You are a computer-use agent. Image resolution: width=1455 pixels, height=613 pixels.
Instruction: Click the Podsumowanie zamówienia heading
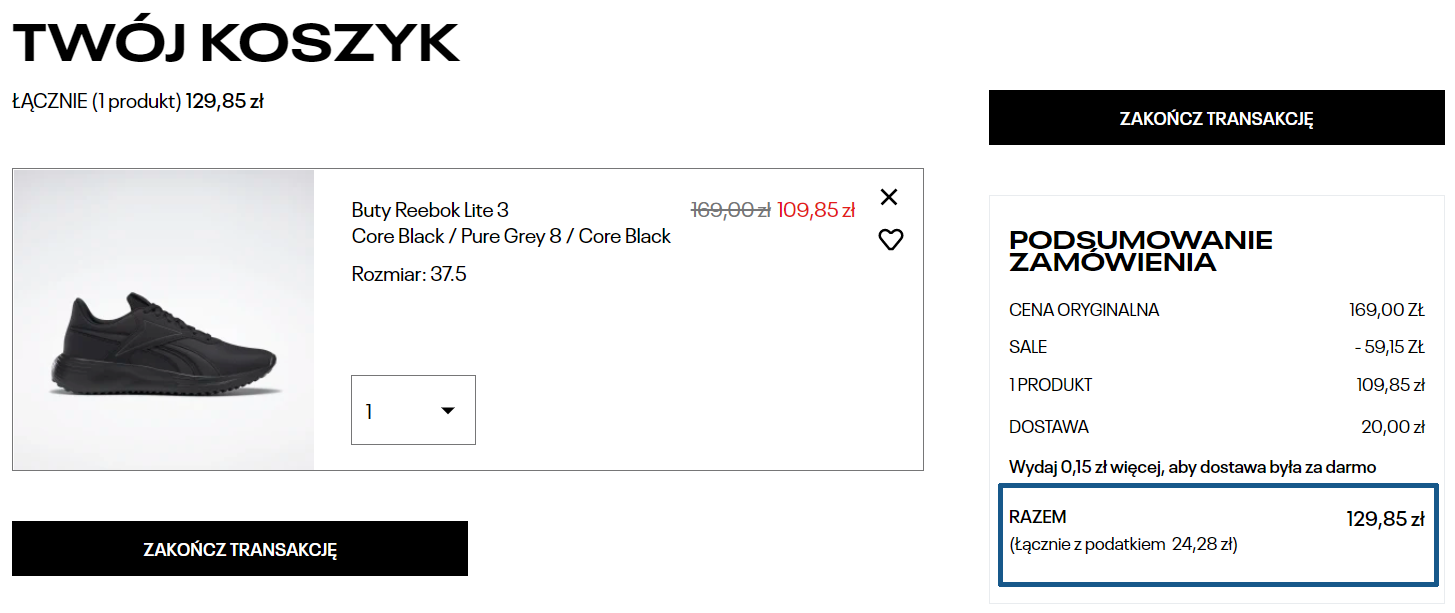tap(1140, 251)
